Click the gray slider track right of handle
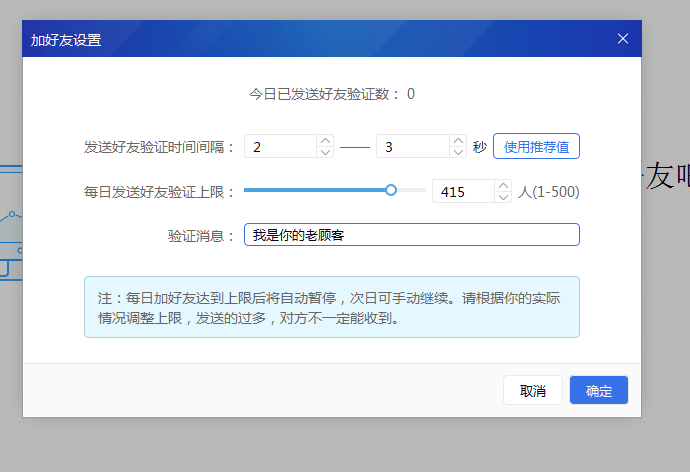The width and height of the screenshot is (690, 472). click(x=410, y=190)
